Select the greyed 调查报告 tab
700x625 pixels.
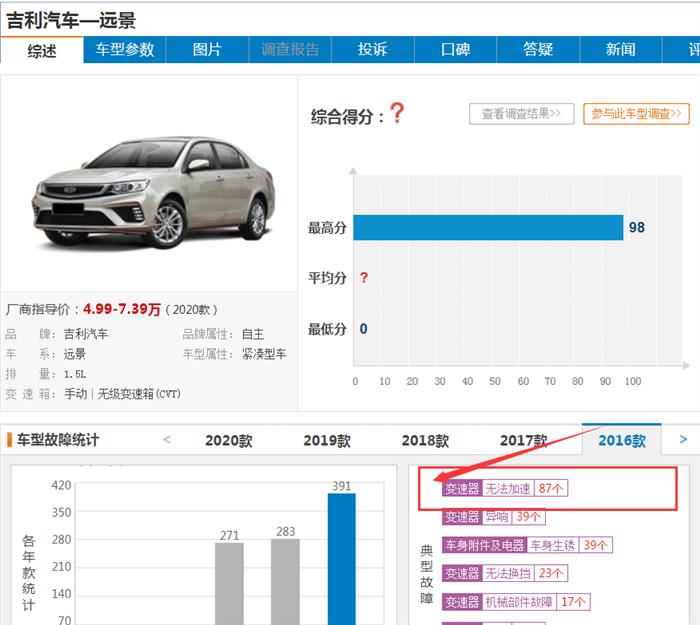click(290, 50)
